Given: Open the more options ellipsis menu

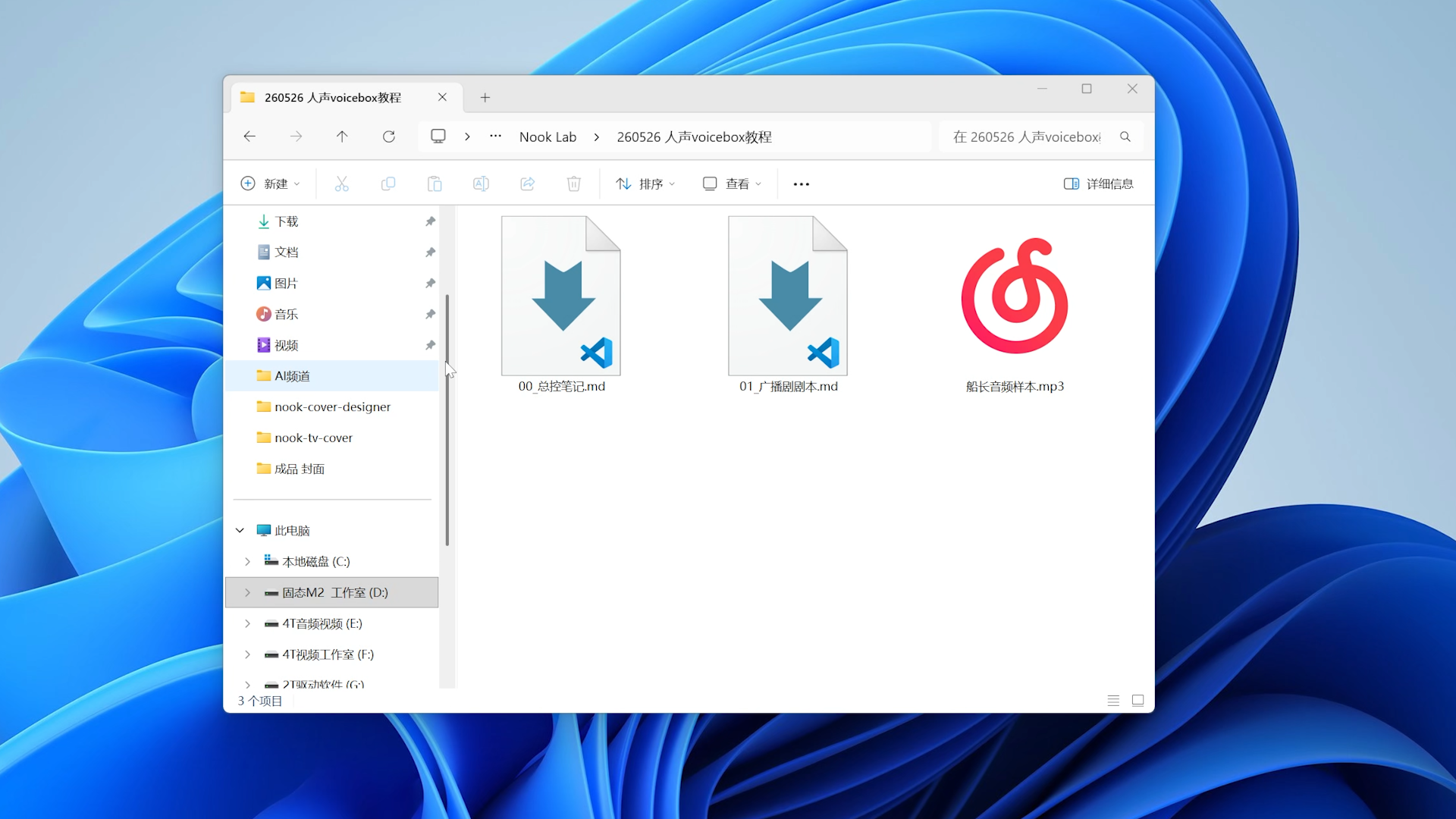Looking at the screenshot, I should click(x=802, y=184).
